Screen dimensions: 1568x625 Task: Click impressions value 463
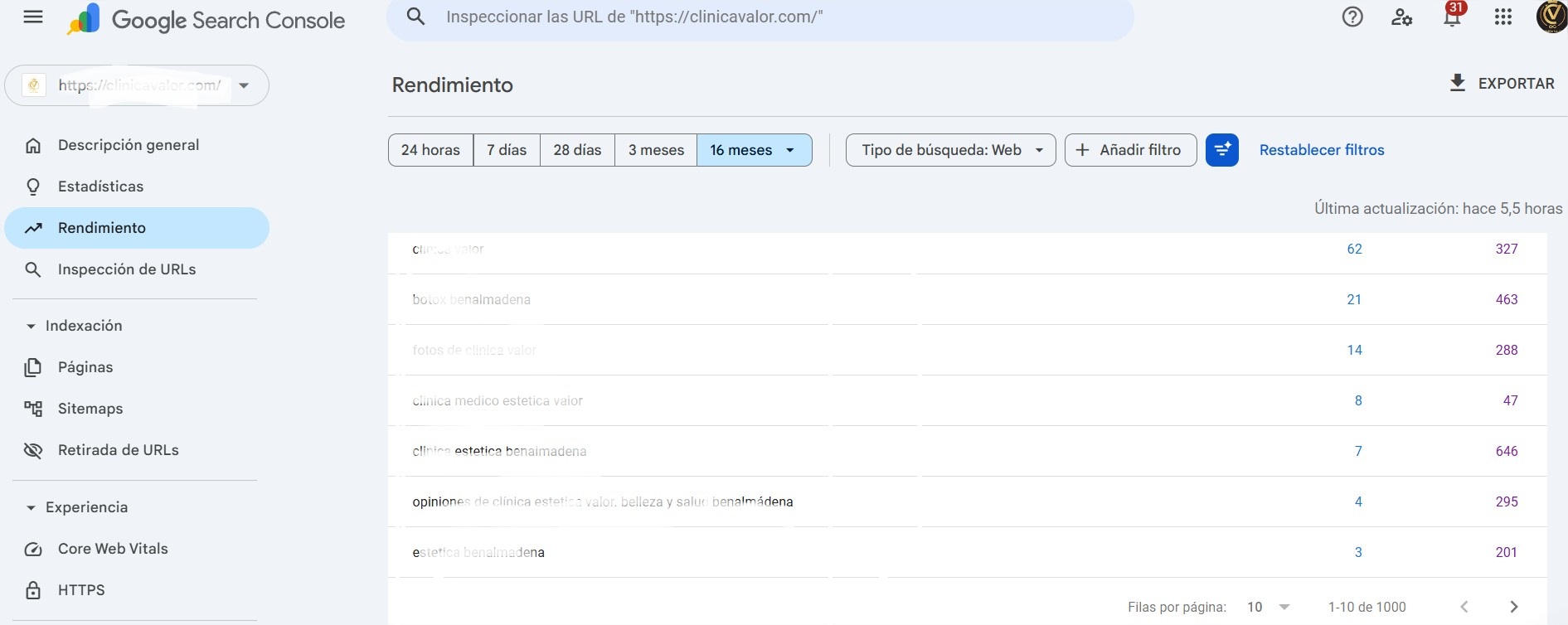(x=1507, y=299)
